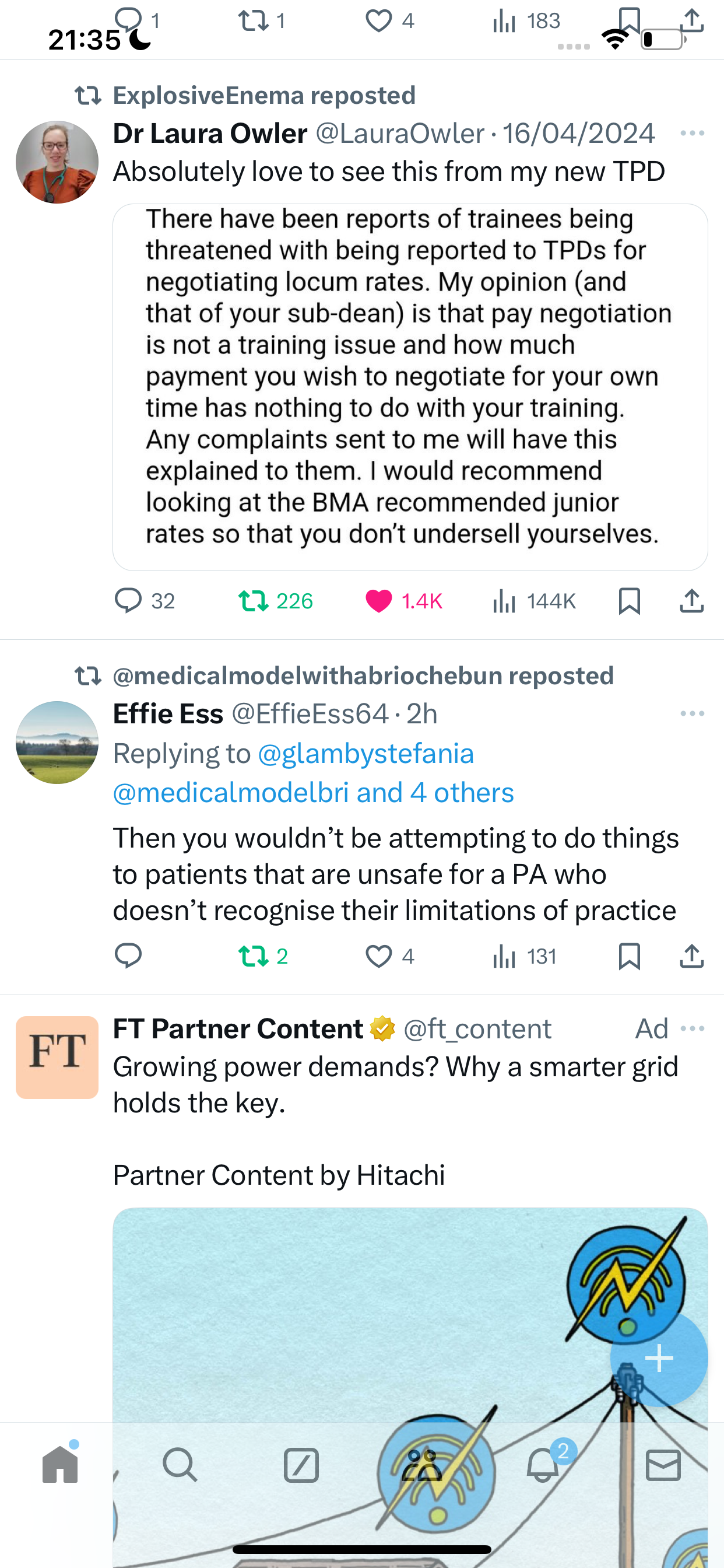
Task: Share the Effie Ess tweet
Action: (x=692, y=956)
